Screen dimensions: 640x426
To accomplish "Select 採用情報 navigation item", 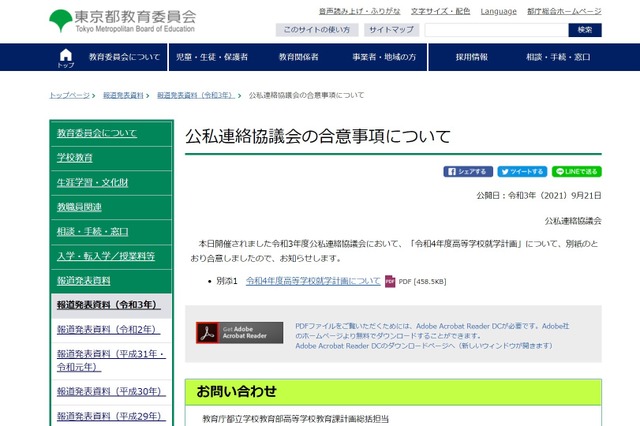I will pyautogui.click(x=472, y=57).
